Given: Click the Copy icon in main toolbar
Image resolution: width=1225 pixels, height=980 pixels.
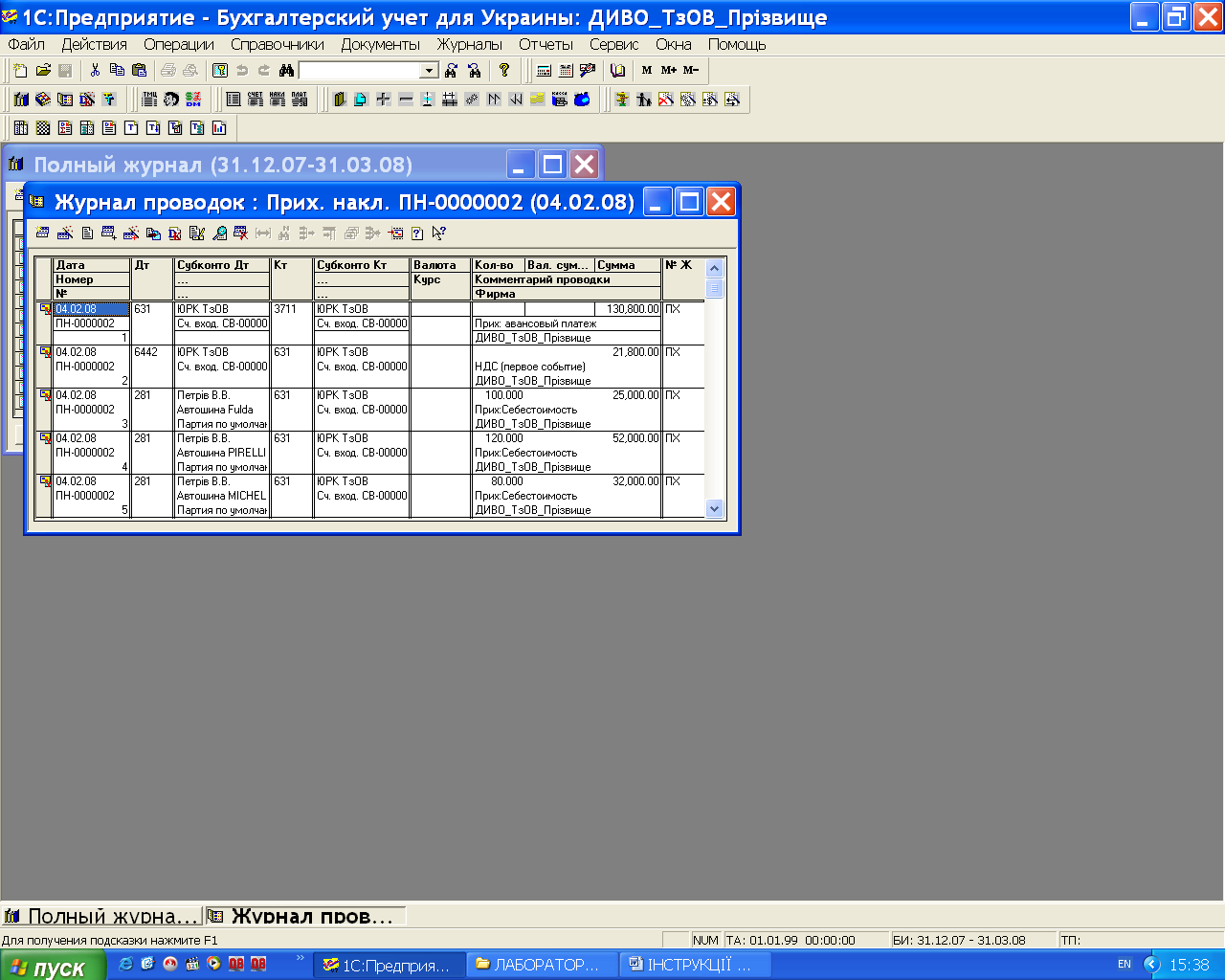Looking at the screenshot, I should (117, 70).
